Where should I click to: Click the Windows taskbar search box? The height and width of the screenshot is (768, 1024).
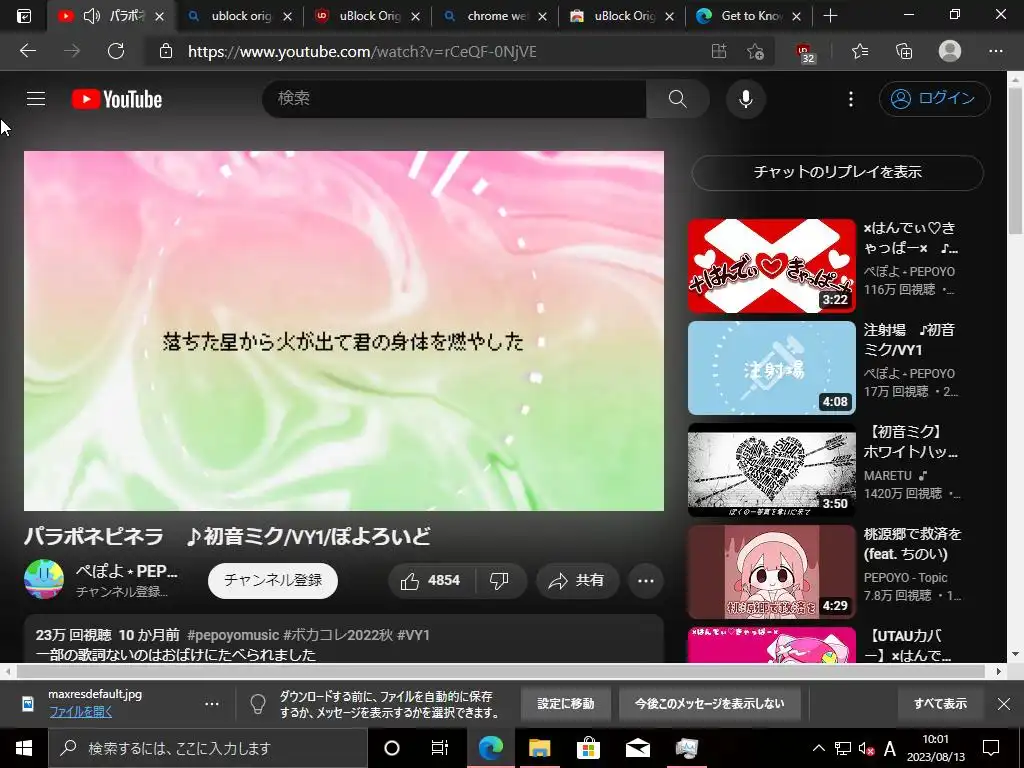click(x=208, y=748)
